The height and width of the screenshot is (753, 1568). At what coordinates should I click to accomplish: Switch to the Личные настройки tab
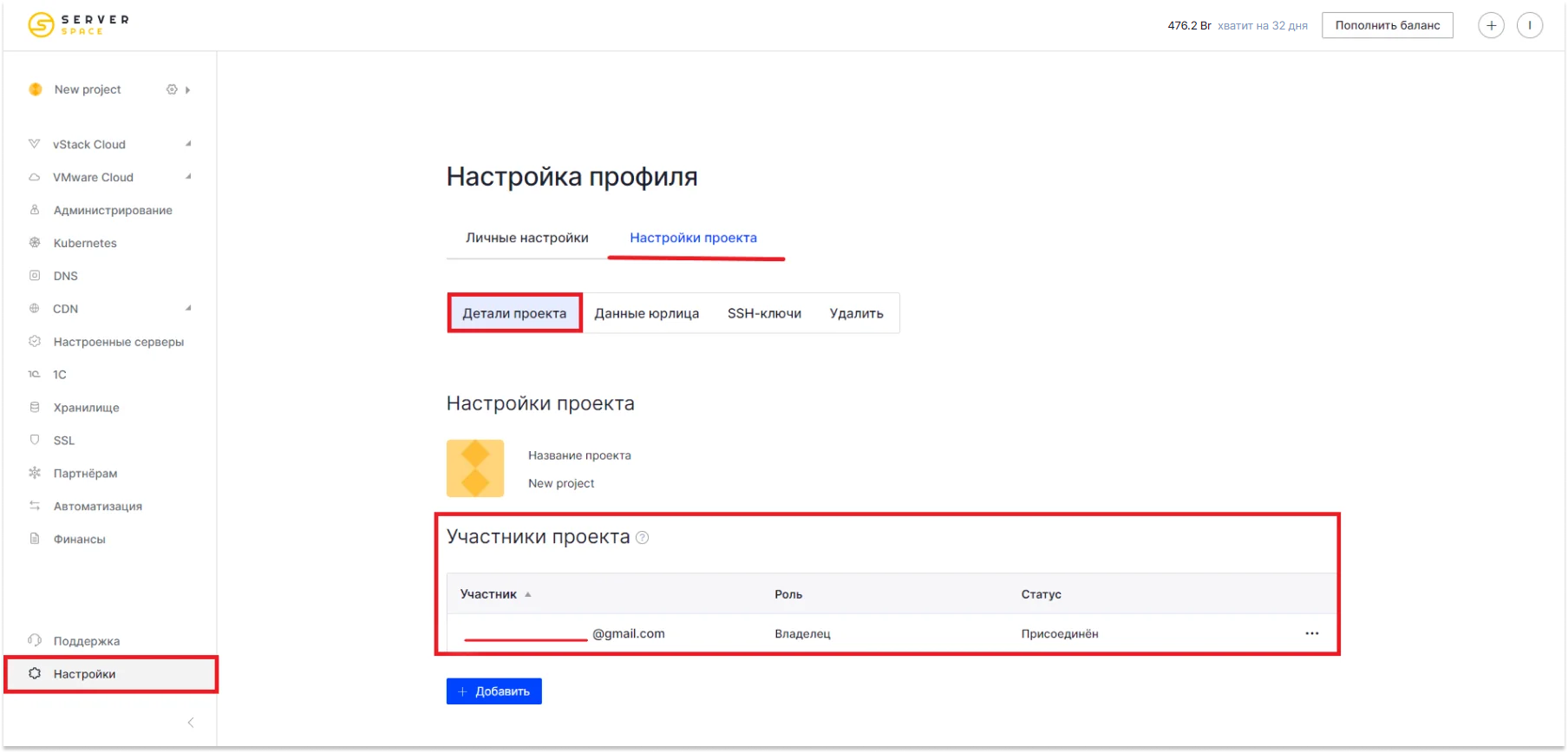click(x=527, y=238)
